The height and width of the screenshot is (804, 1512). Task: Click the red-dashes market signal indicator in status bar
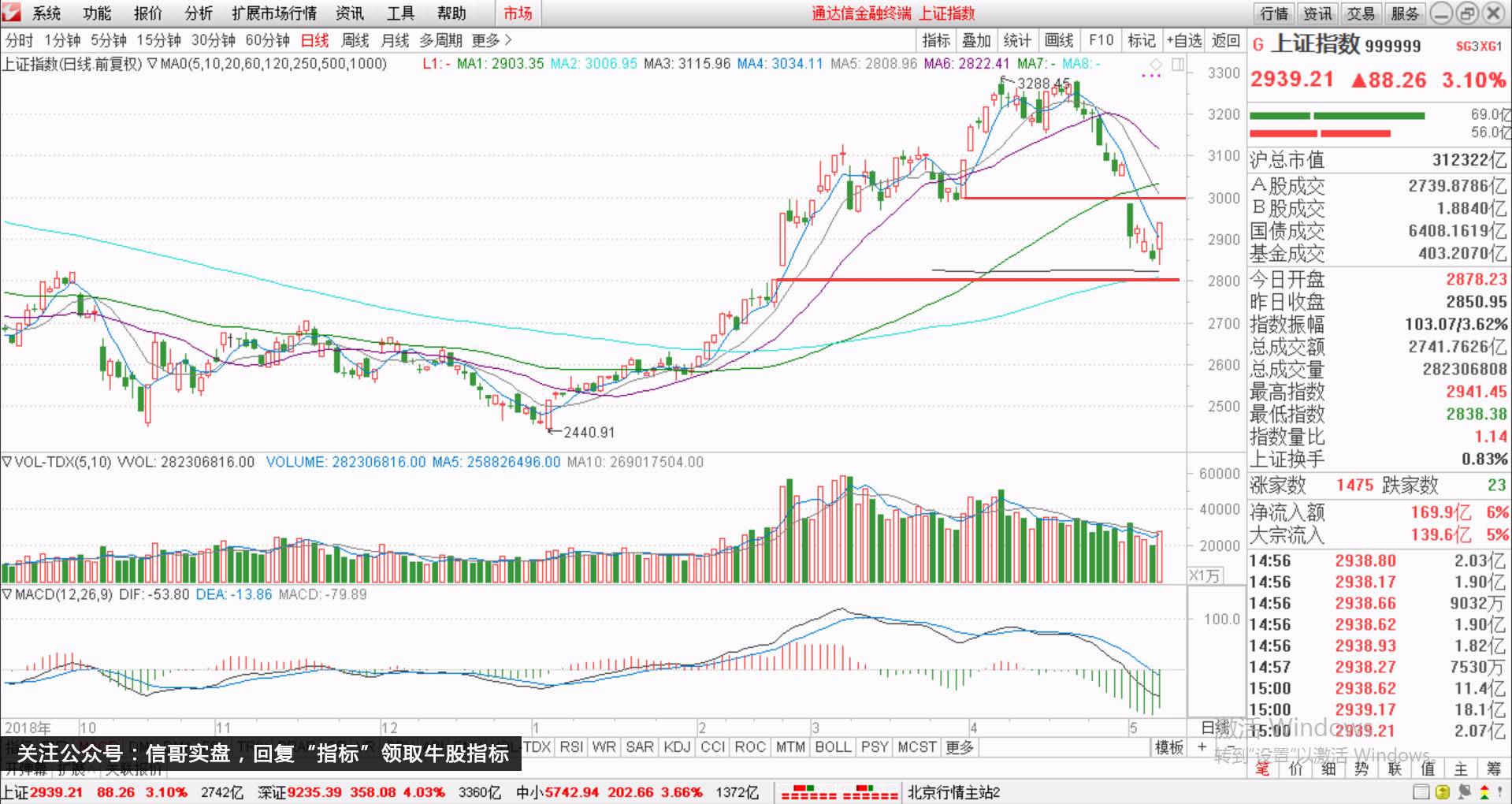(x=838, y=792)
